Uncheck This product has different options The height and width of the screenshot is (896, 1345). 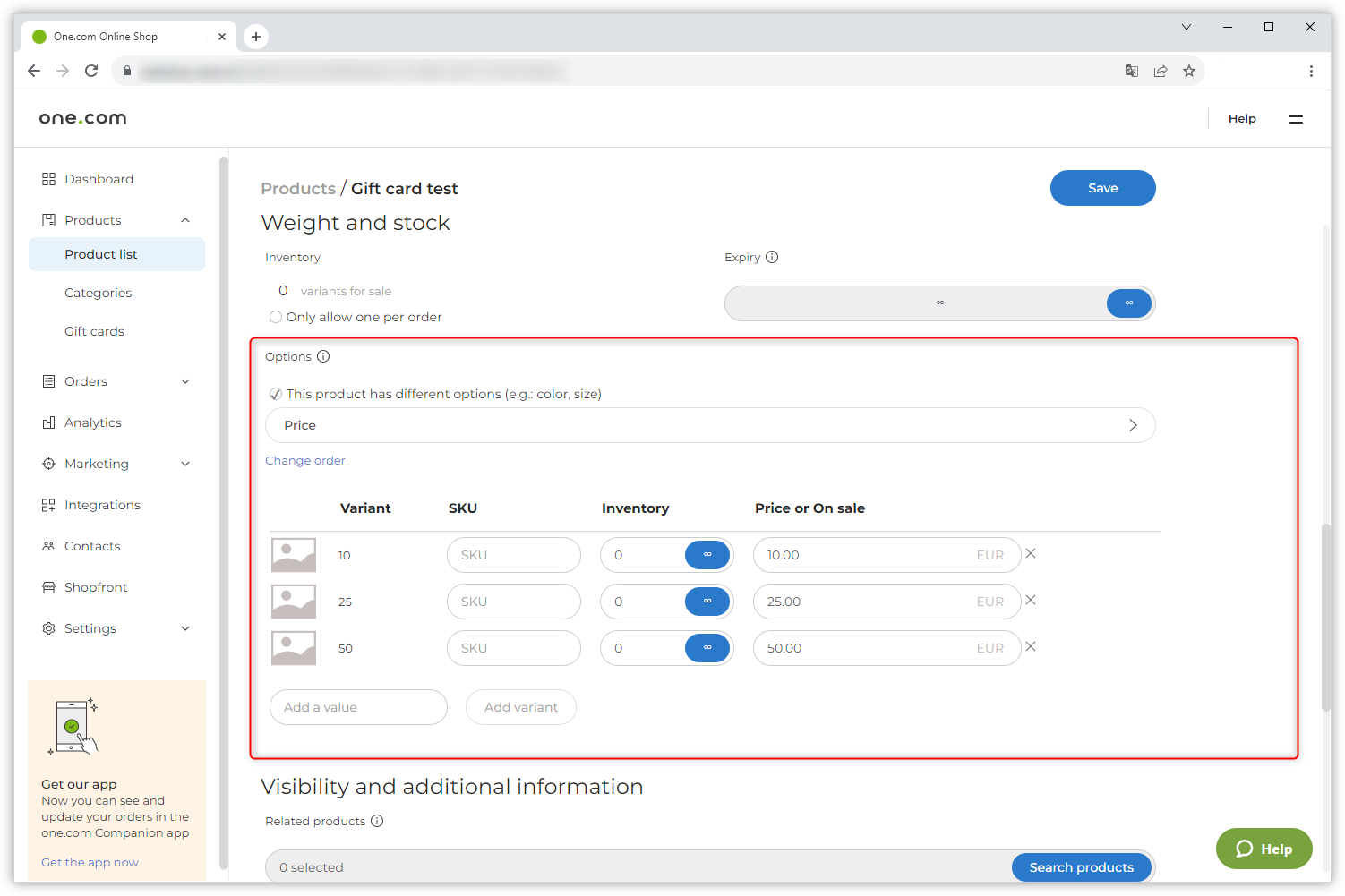tap(276, 394)
